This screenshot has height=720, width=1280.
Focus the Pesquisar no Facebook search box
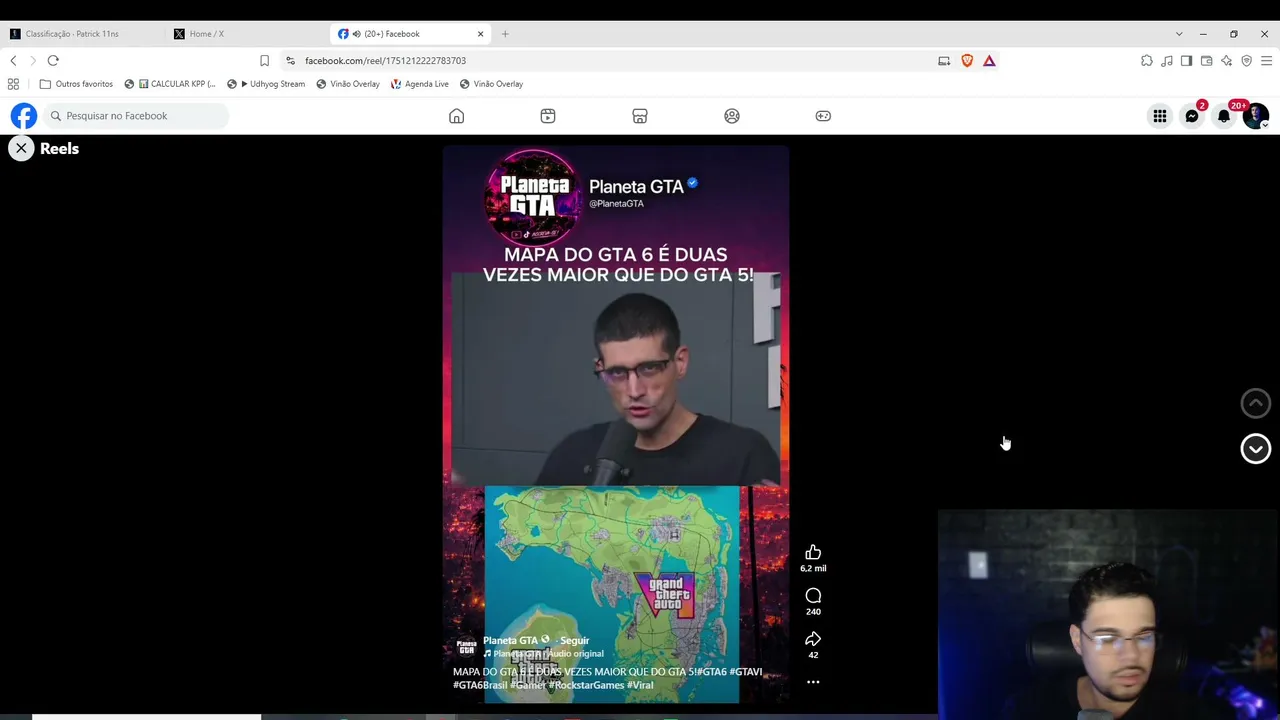(x=136, y=116)
